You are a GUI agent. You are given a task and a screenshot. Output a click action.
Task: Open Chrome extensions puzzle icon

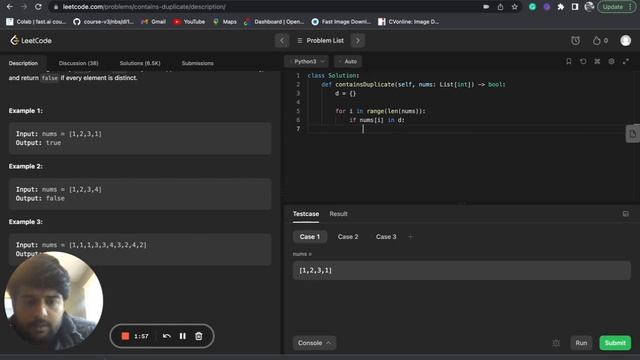[x=561, y=7]
